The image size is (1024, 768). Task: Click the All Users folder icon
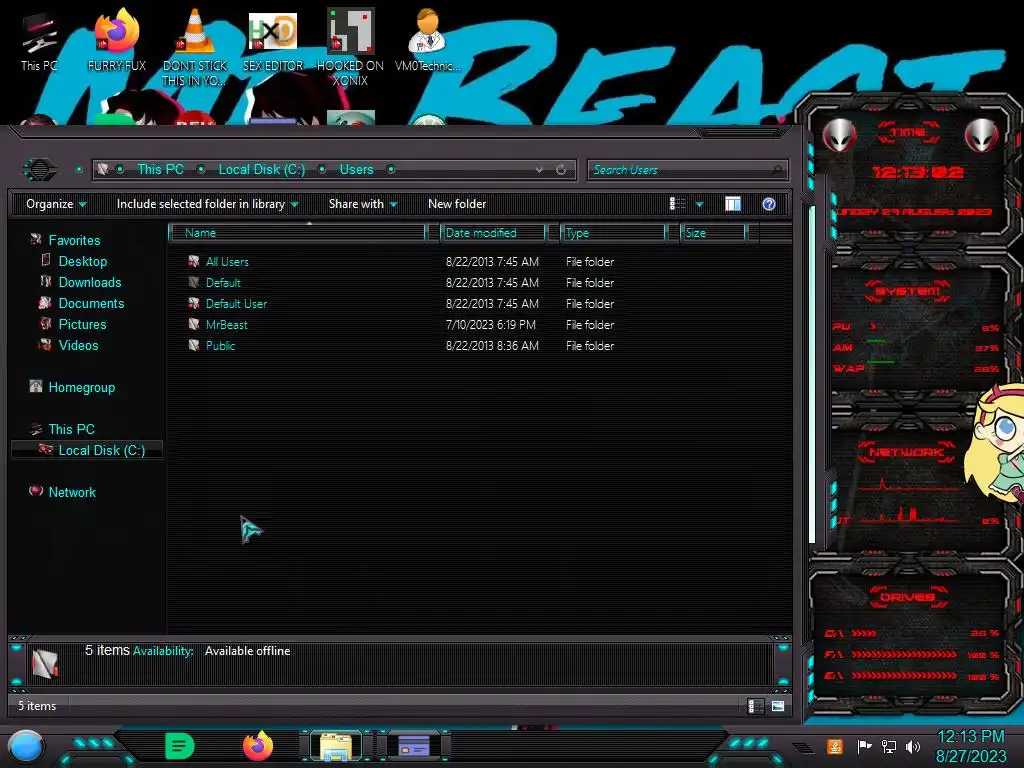193,262
